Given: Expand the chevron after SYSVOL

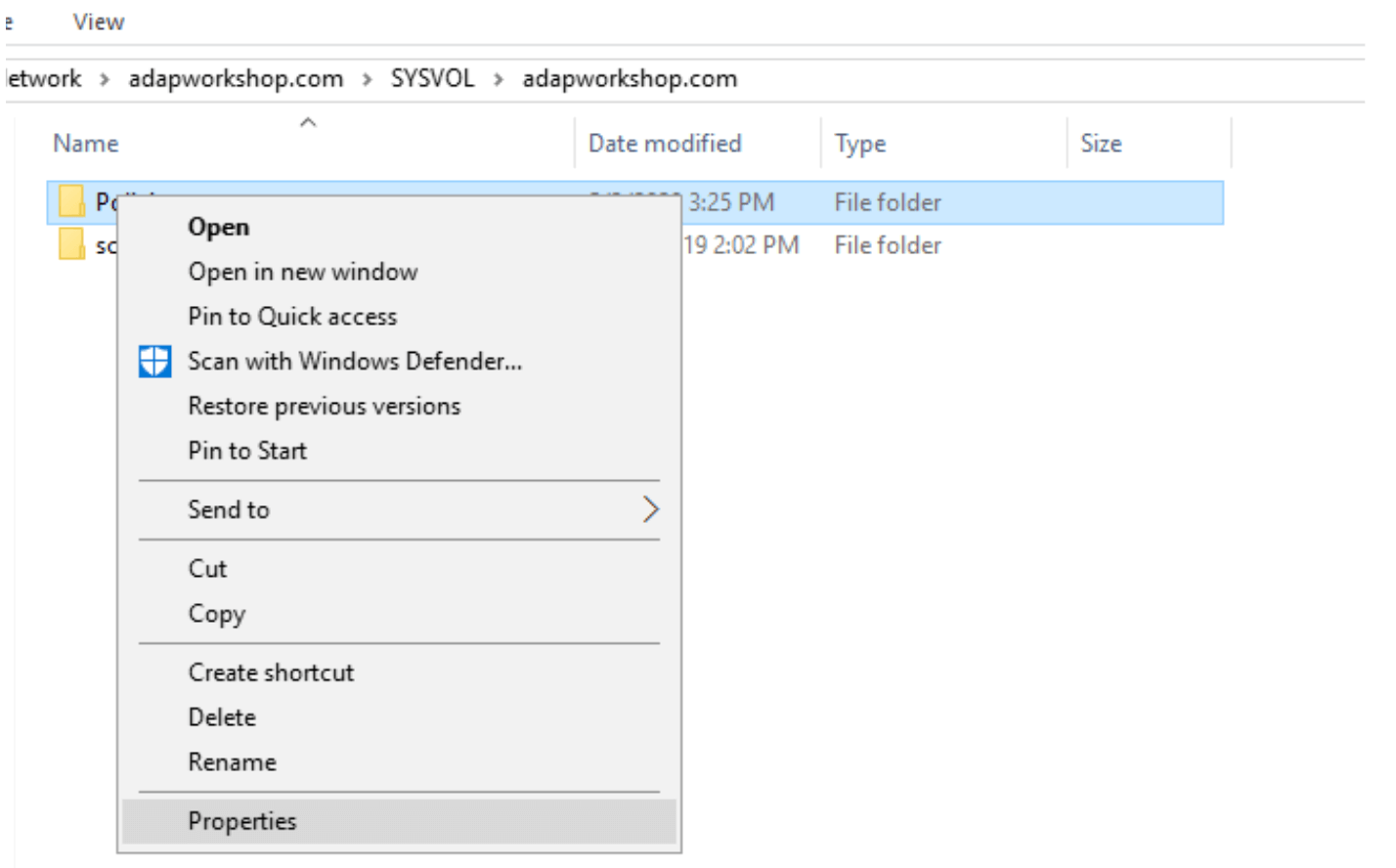Looking at the screenshot, I should [x=499, y=79].
